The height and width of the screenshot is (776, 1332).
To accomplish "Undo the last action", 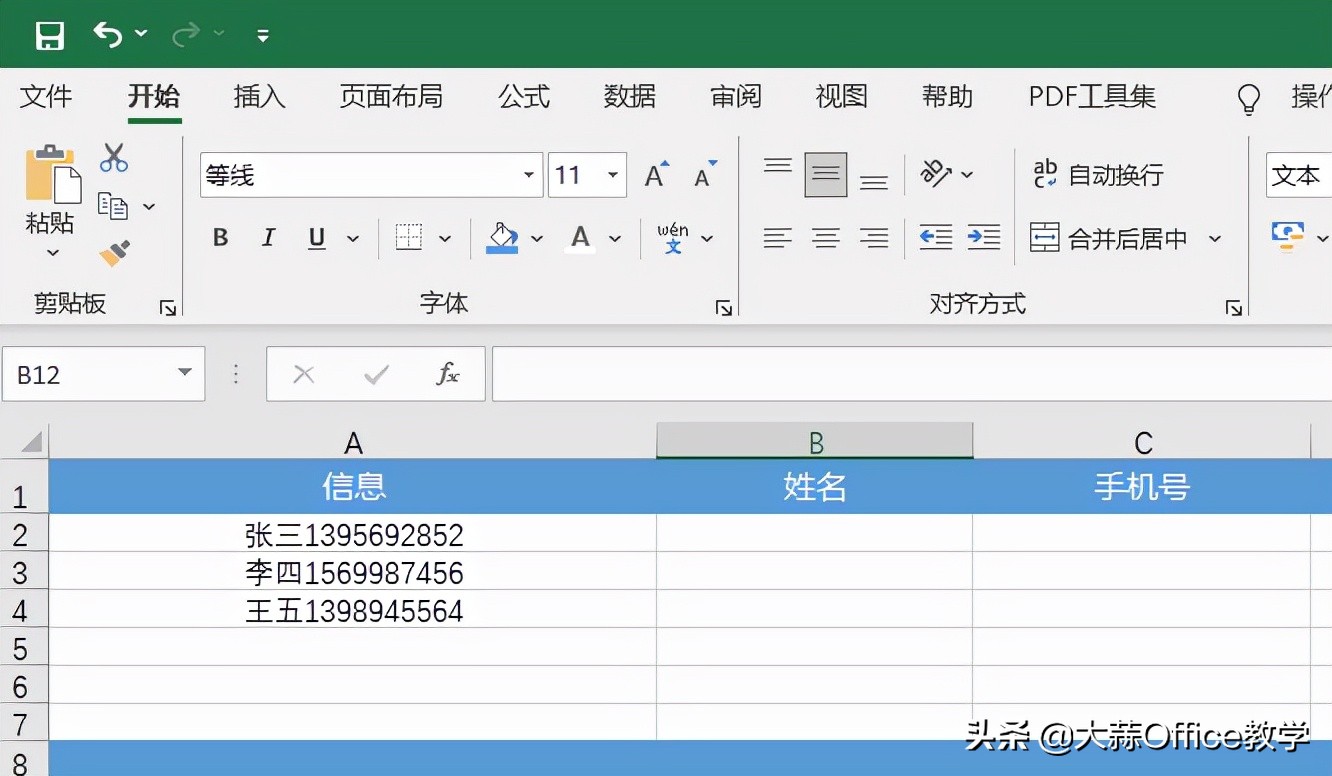I will pyautogui.click(x=107, y=34).
